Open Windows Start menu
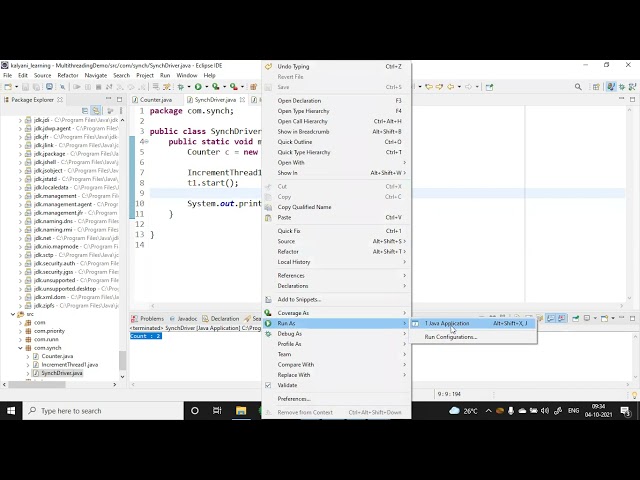 coord(11,411)
